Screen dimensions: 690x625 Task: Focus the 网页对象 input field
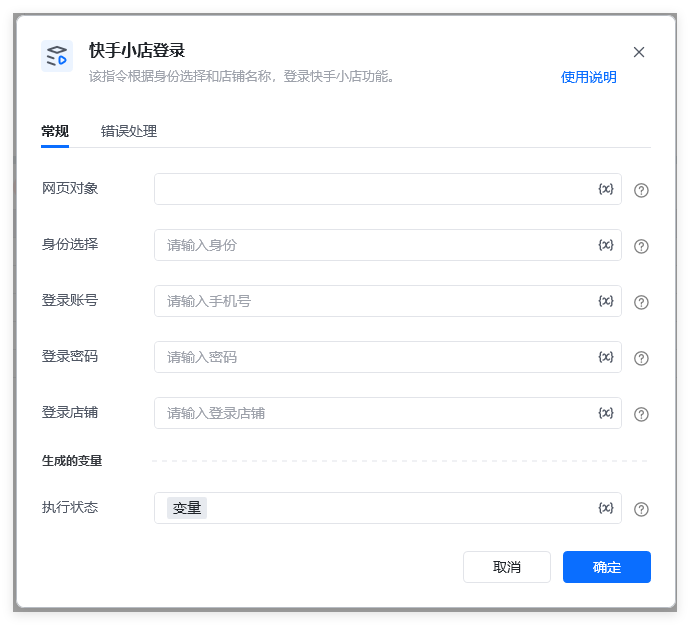pyautogui.click(x=388, y=189)
